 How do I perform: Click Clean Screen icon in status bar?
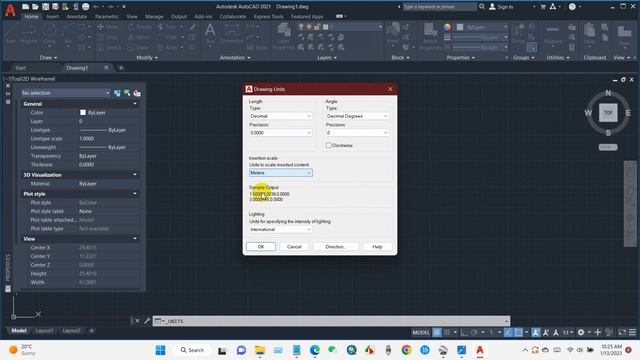pyautogui.click(x=622, y=332)
